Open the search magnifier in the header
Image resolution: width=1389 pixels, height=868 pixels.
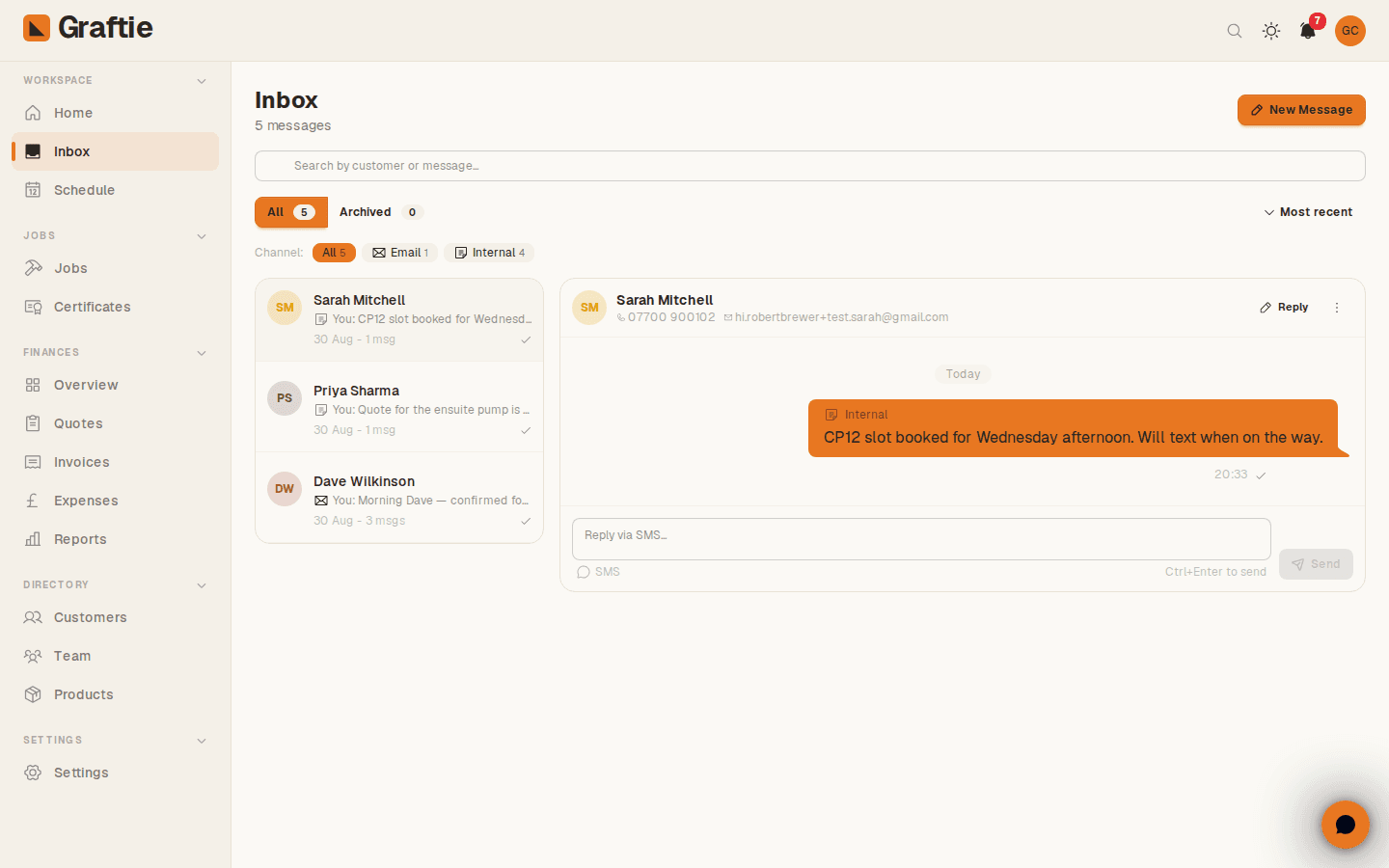click(1235, 31)
